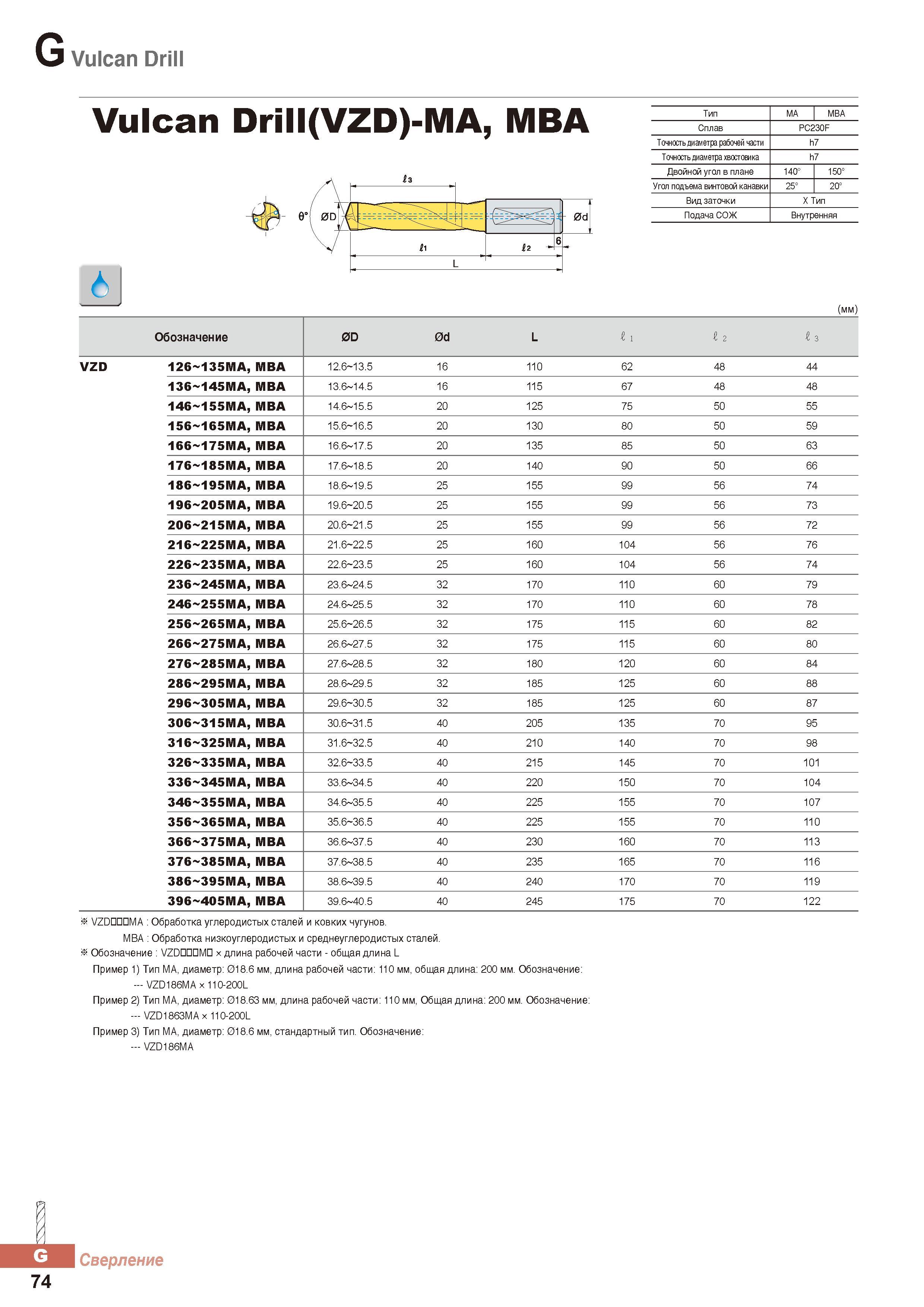Viewport: 924px width, 1307px height.
Task: Select designation '296~305MA, MBA'
Action: [227, 703]
